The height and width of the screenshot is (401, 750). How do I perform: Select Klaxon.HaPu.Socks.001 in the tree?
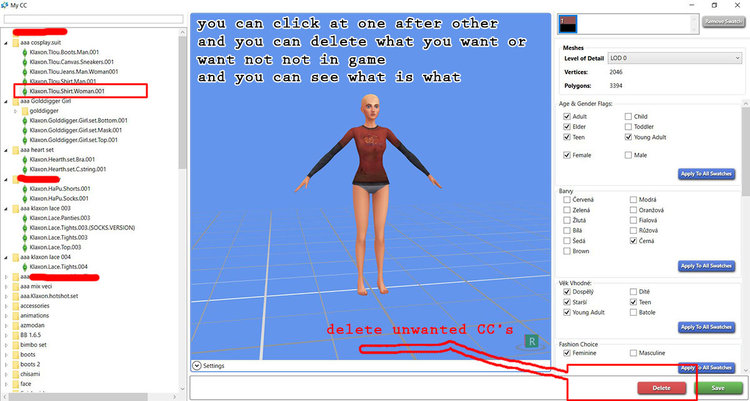point(59,199)
